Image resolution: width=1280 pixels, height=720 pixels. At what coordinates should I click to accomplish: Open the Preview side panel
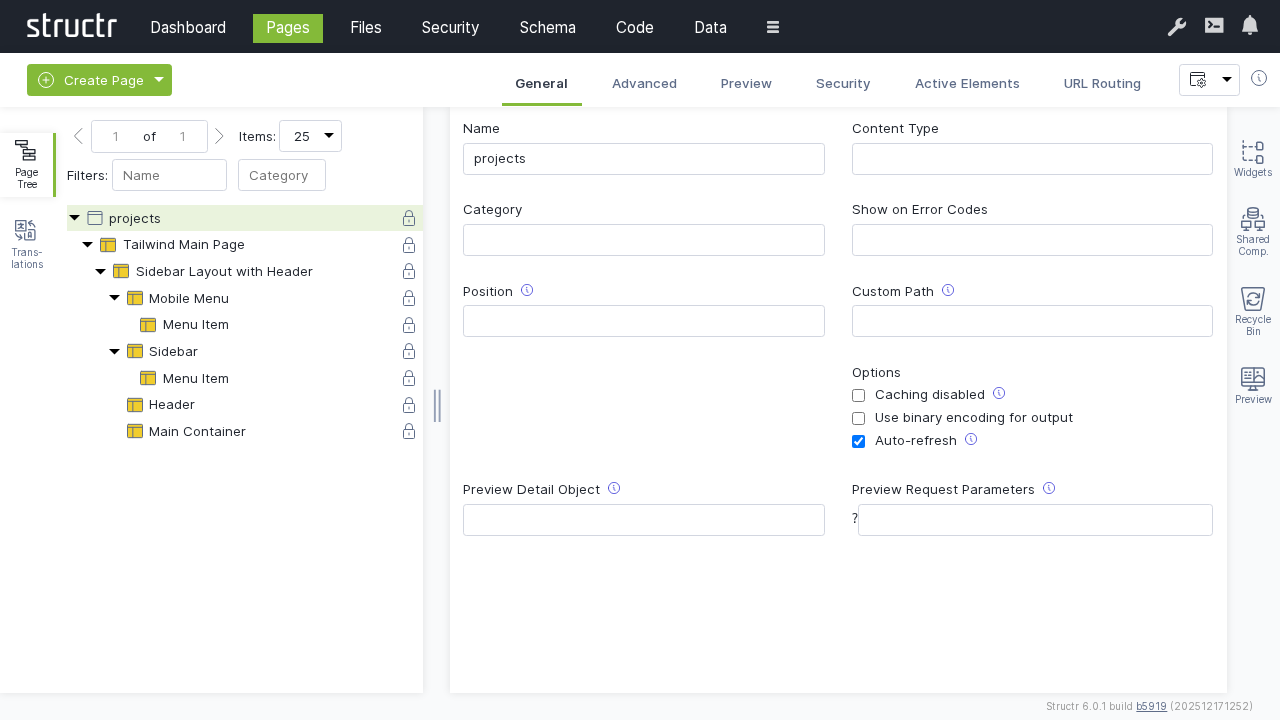pos(1252,385)
